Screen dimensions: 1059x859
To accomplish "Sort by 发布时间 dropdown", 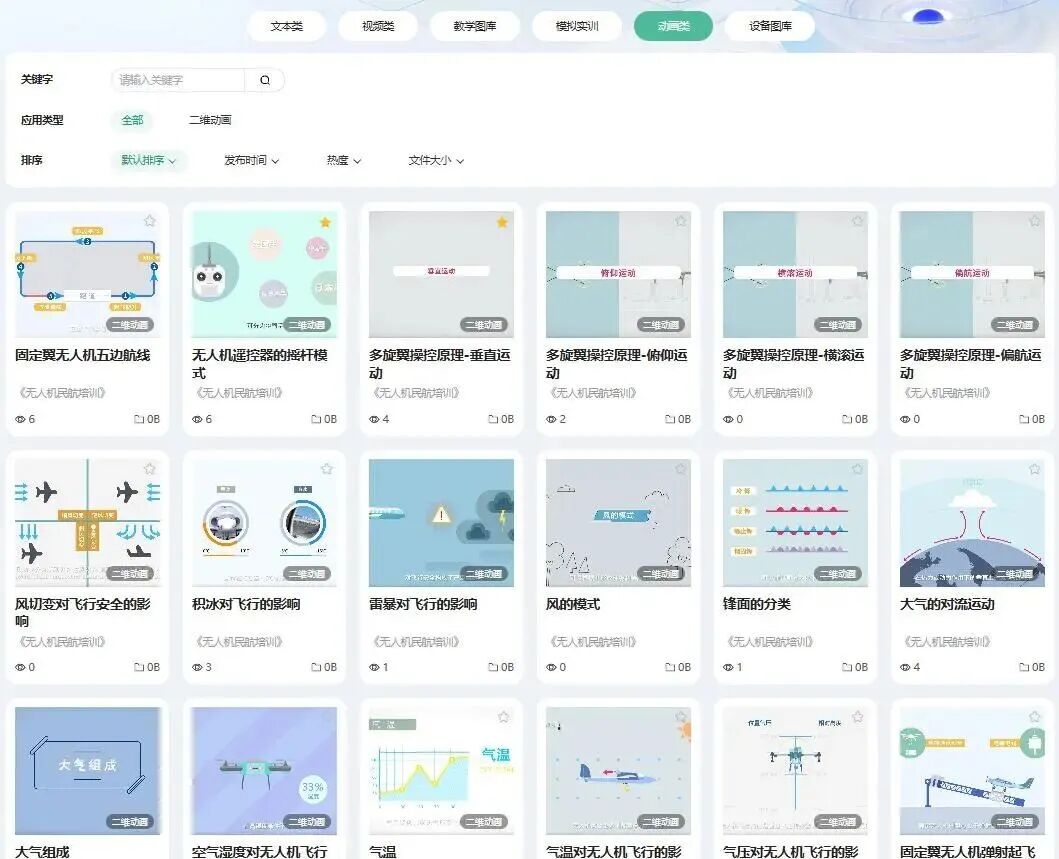I will coord(251,160).
